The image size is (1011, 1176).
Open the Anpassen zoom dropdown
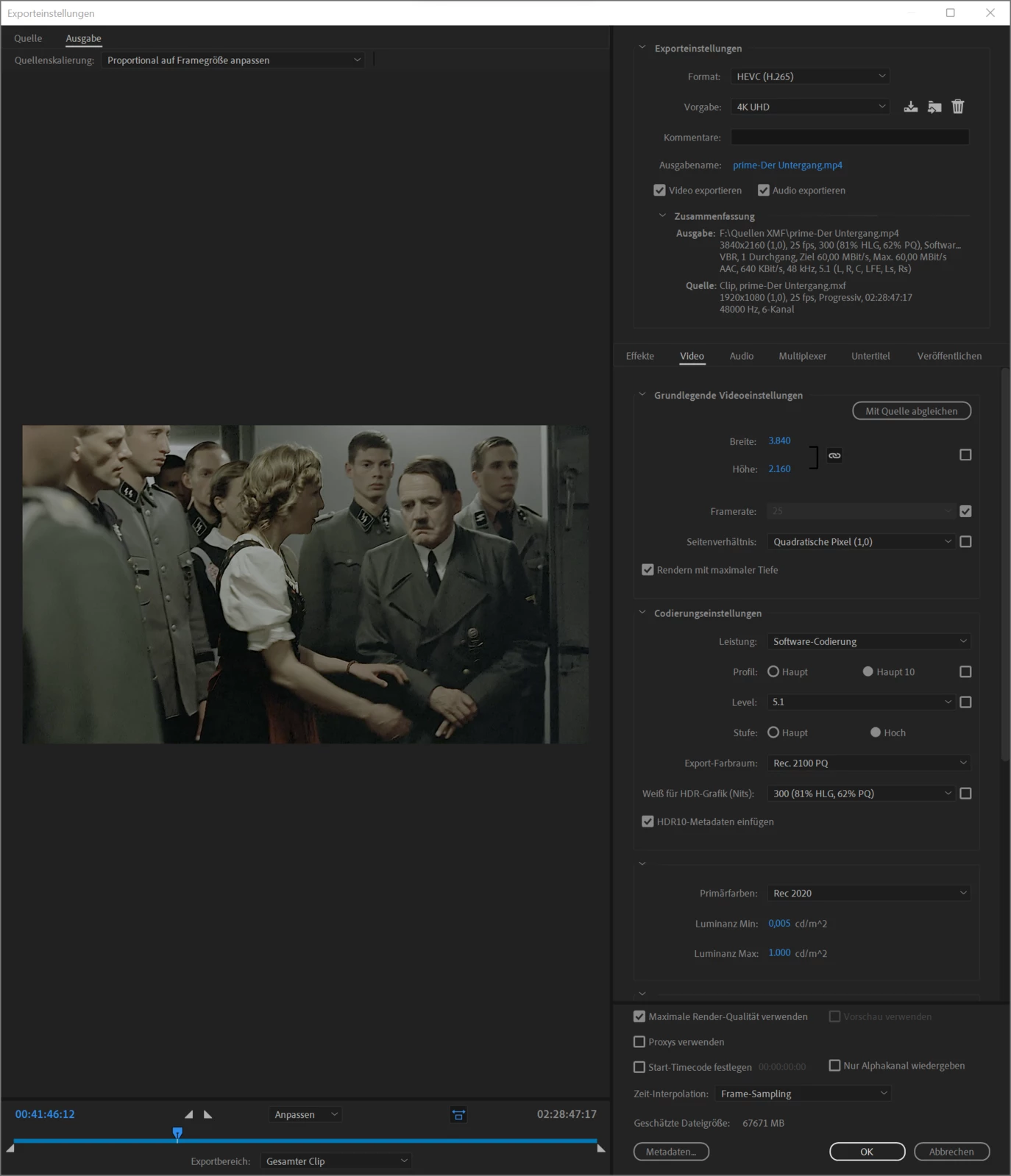click(x=305, y=1115)
